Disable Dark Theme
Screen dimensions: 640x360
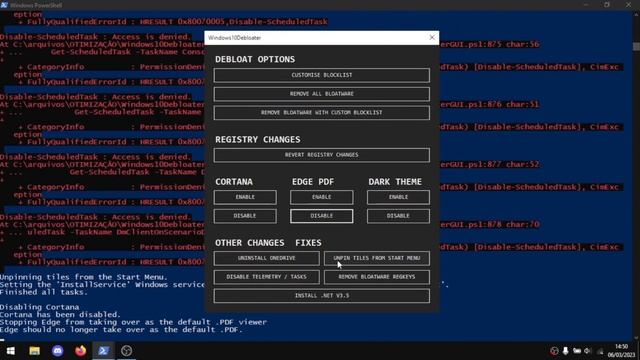coord(398,216)
